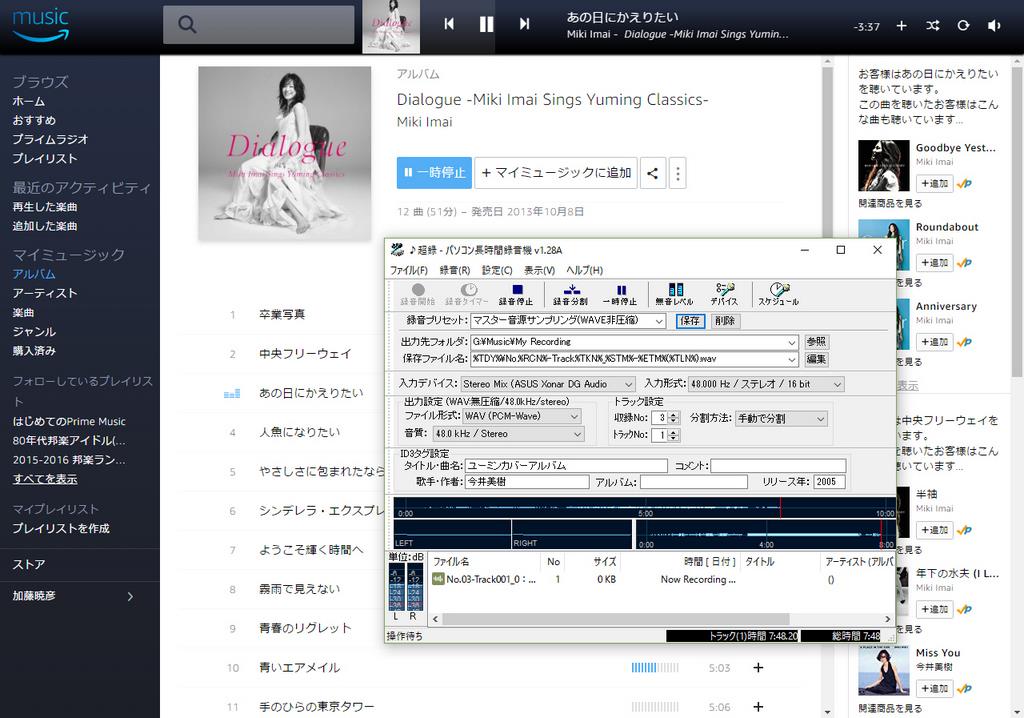This screenshot has height=718, width=1024.
Task: Play track 1 卒業写真
Action: click(282, 315)
